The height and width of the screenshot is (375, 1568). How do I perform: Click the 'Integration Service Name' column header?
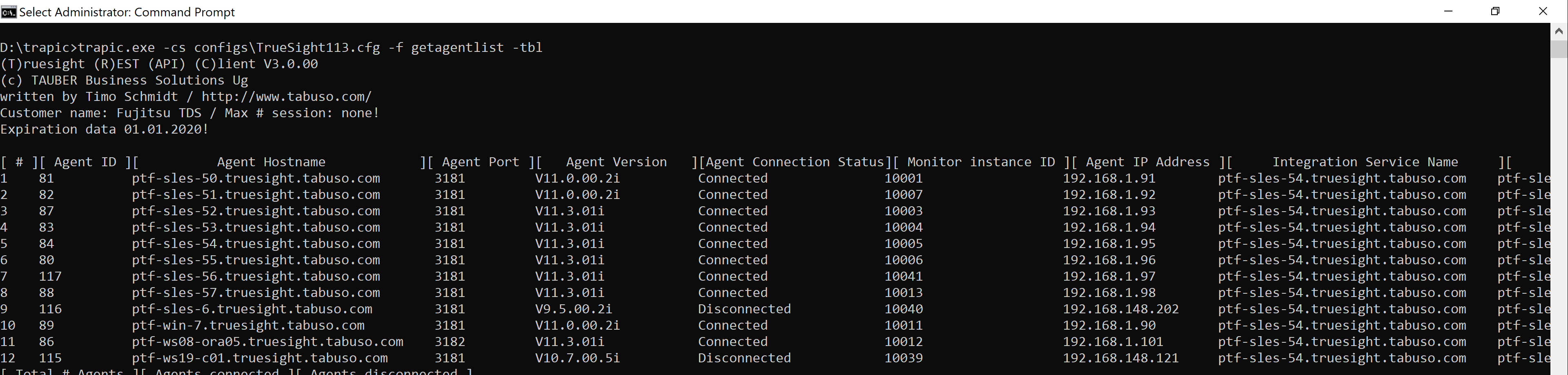[1365, 162]
